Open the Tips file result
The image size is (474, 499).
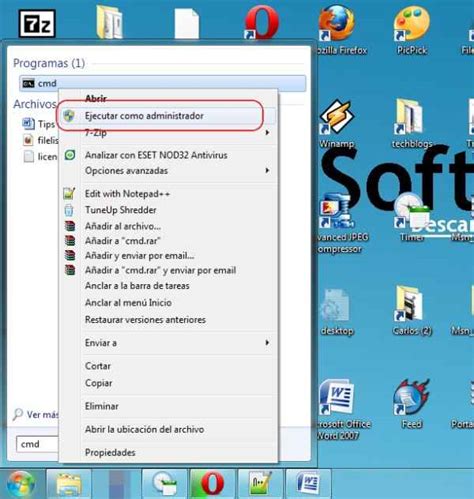[39, 124]
